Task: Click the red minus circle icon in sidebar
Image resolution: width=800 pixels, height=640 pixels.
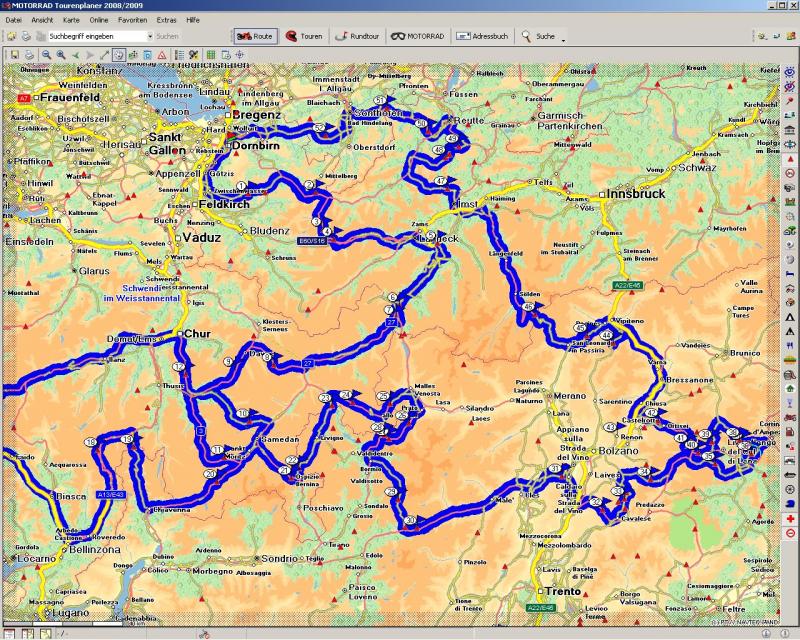Action: coord(790,533)
